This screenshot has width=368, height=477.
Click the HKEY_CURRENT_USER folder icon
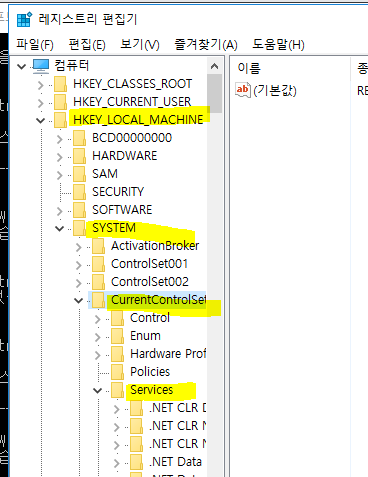(61, 102)
